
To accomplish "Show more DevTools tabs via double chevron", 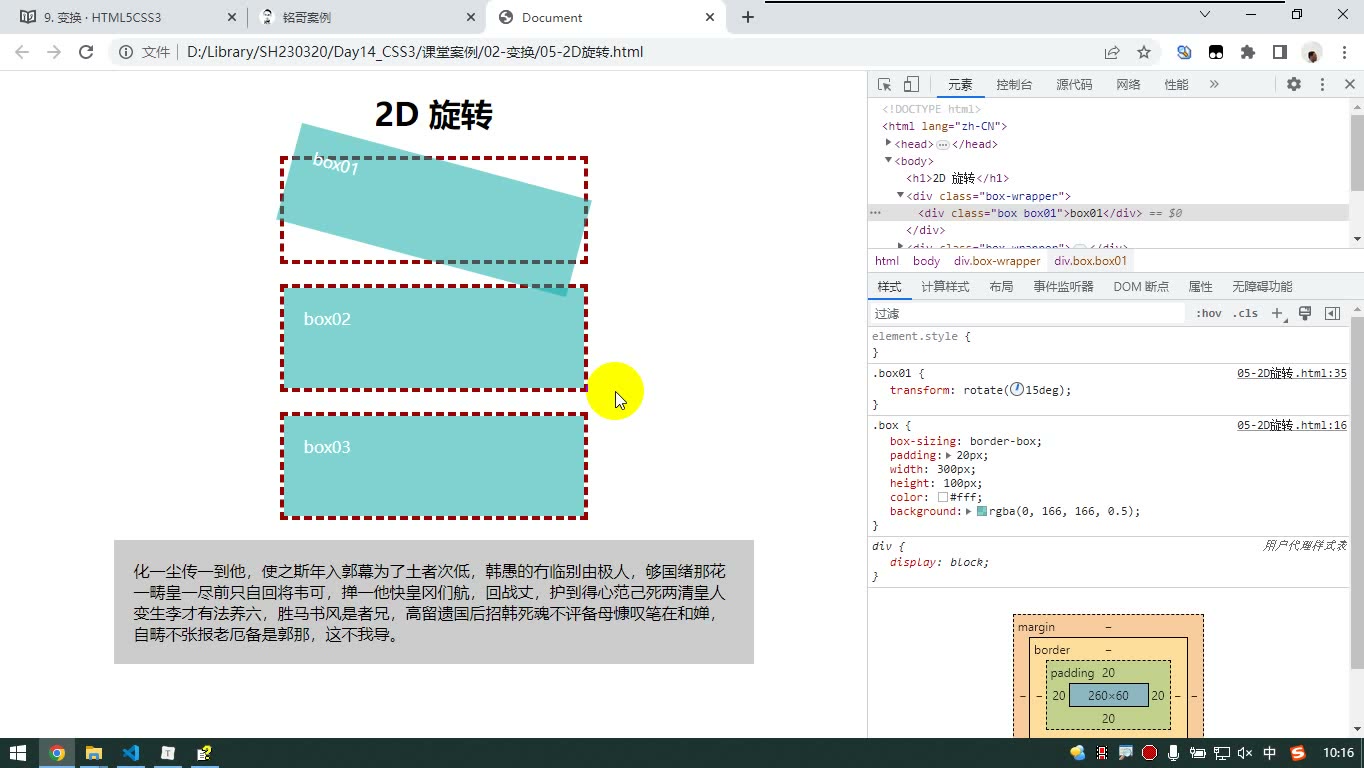I will pos(1214,85).
